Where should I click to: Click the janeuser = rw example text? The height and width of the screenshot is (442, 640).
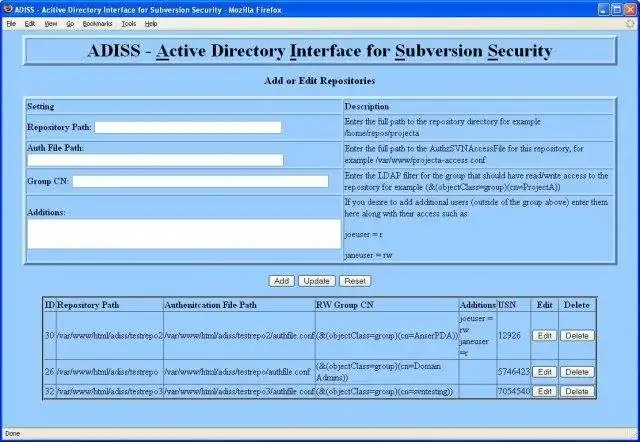click(369, 255)
